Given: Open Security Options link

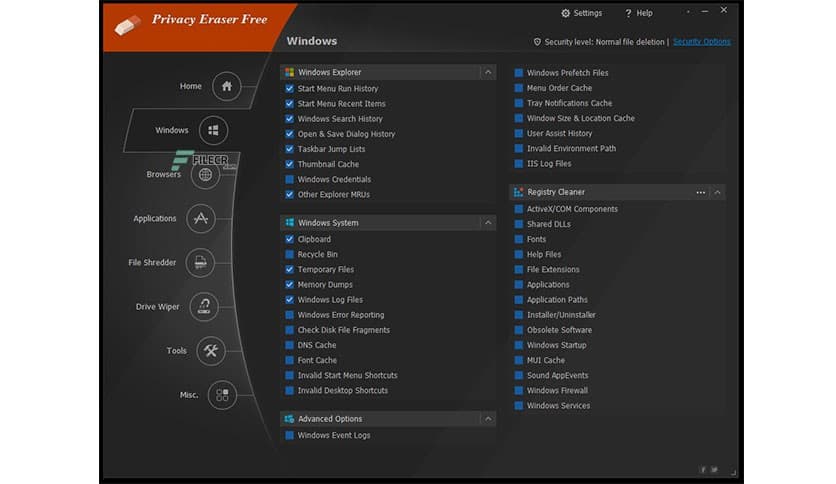Looking at the screenshot, I should tap(702, 42).
